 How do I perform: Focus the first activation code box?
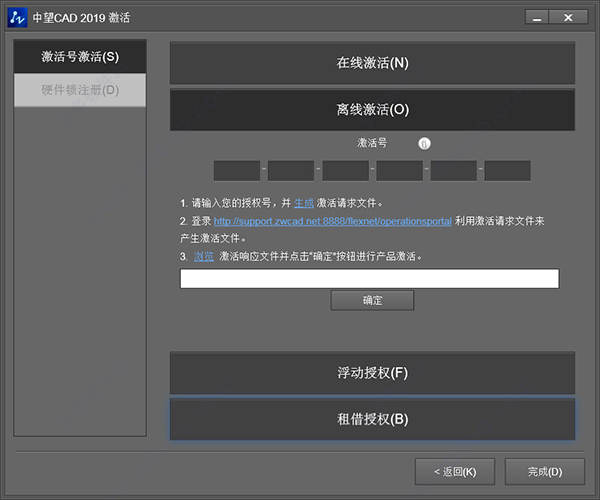237,171
